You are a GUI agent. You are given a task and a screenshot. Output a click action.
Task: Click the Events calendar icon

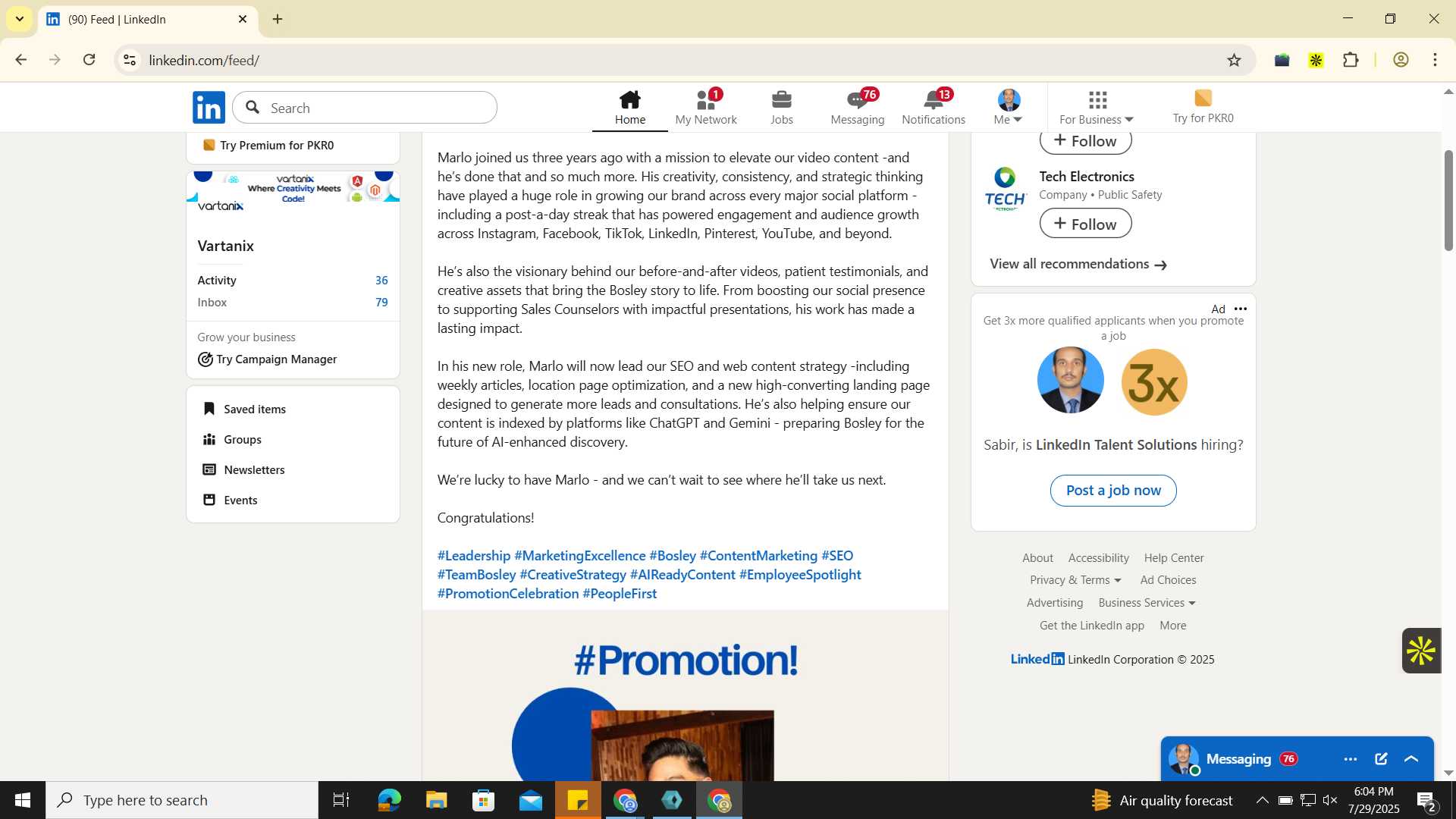209,500
